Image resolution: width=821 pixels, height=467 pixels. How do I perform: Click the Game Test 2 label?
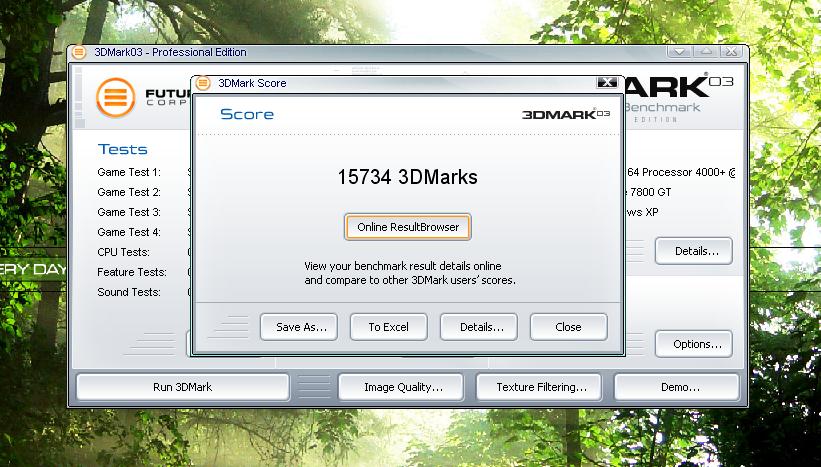[x=129, y=192]
